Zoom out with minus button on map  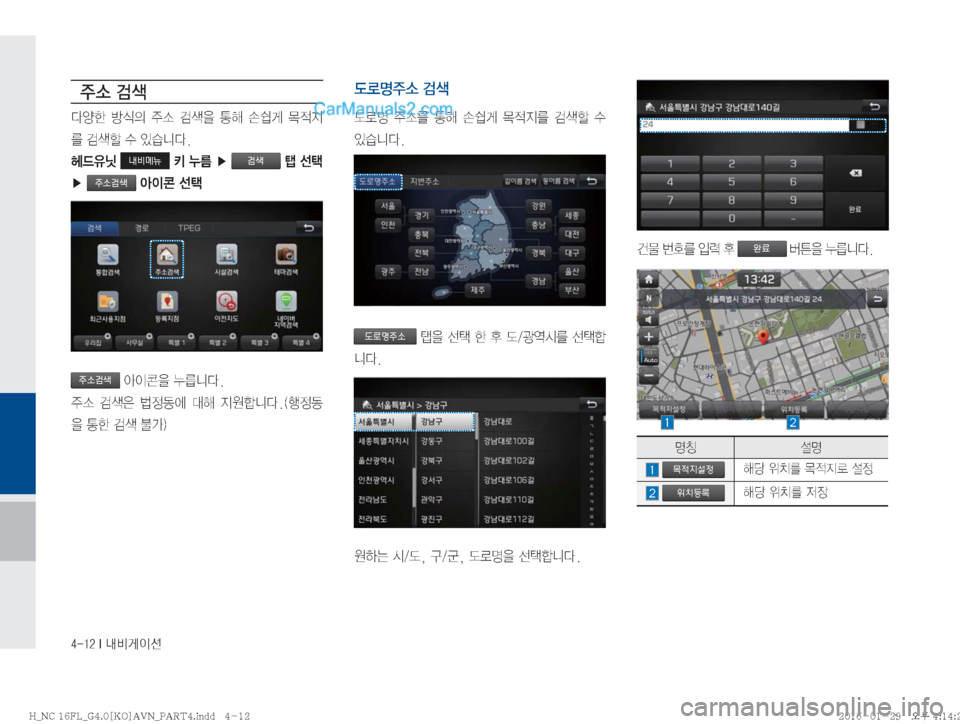[x=649, y=375]
